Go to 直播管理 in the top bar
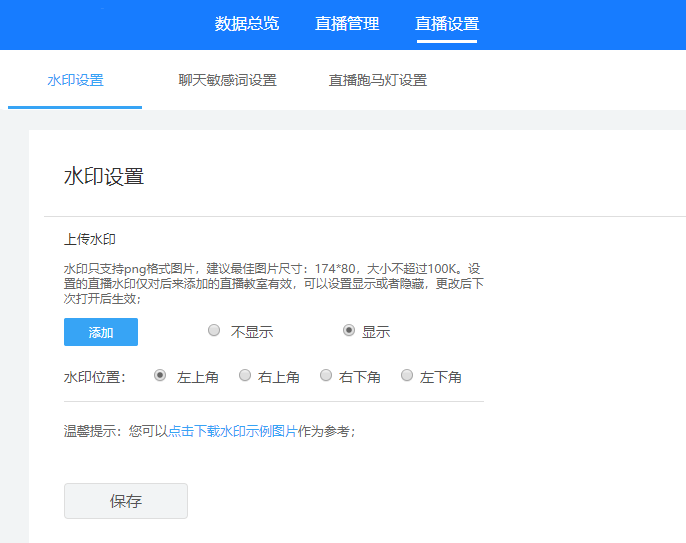 click(x=347, y=24)
